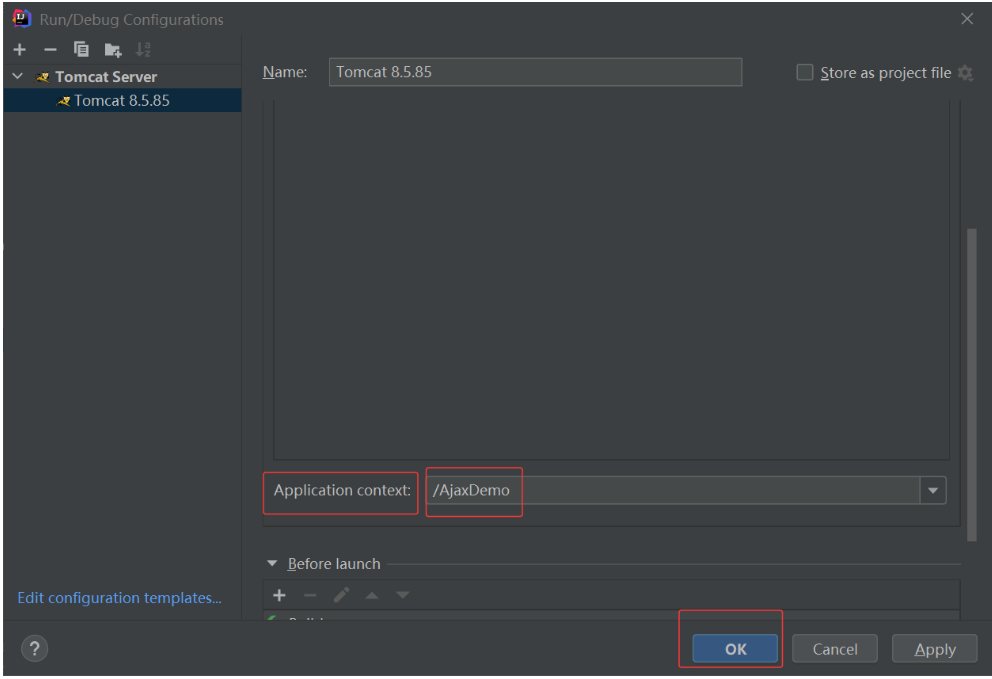Click the Apply button
This screenshot has width=992, height=679.
[x=934, y=649]
